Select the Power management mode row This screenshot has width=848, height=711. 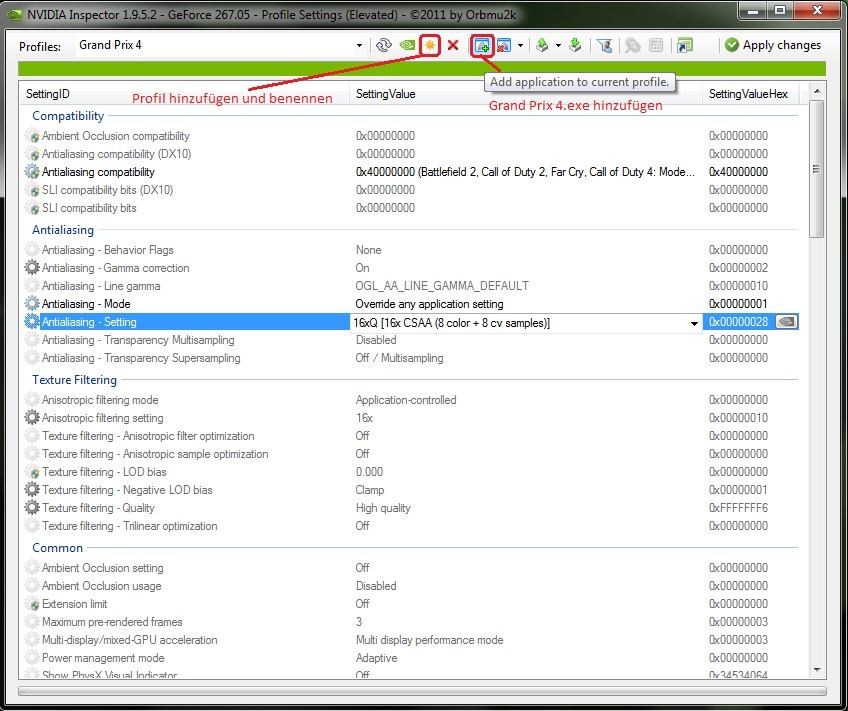[411, 658]
